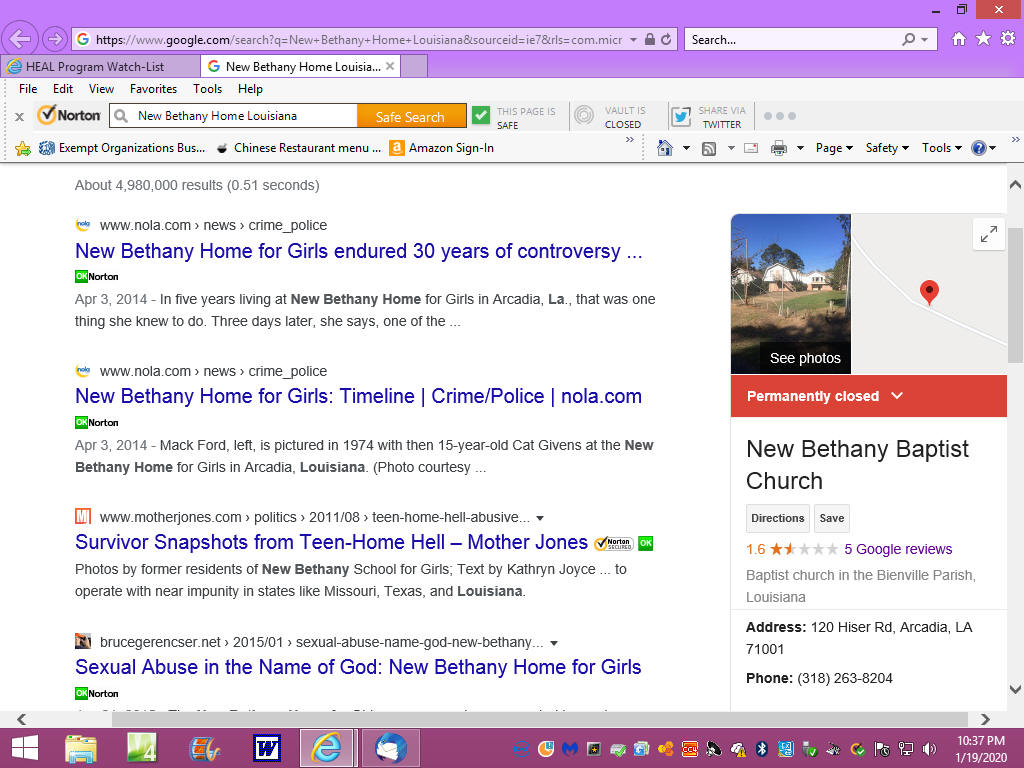The width and height of the screenshot is (1024, 768).
Task: Click the browser forward arrow button
Action: pyautogui.click(x=55, y=39)
